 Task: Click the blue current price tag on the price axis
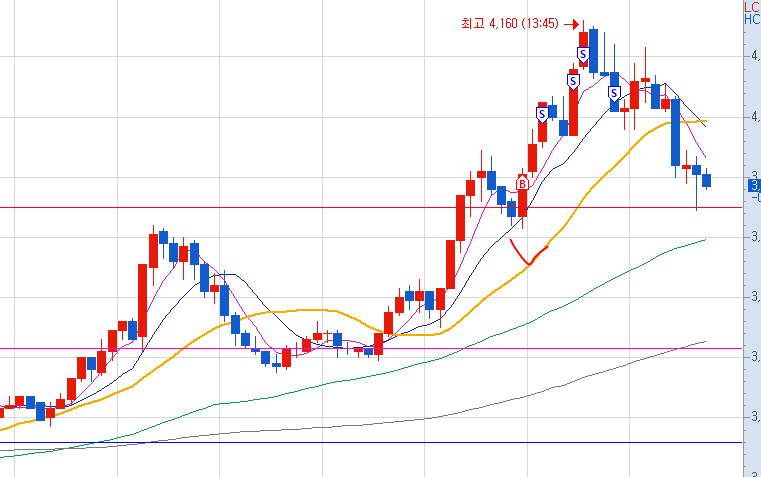click(x=755, y=185)
